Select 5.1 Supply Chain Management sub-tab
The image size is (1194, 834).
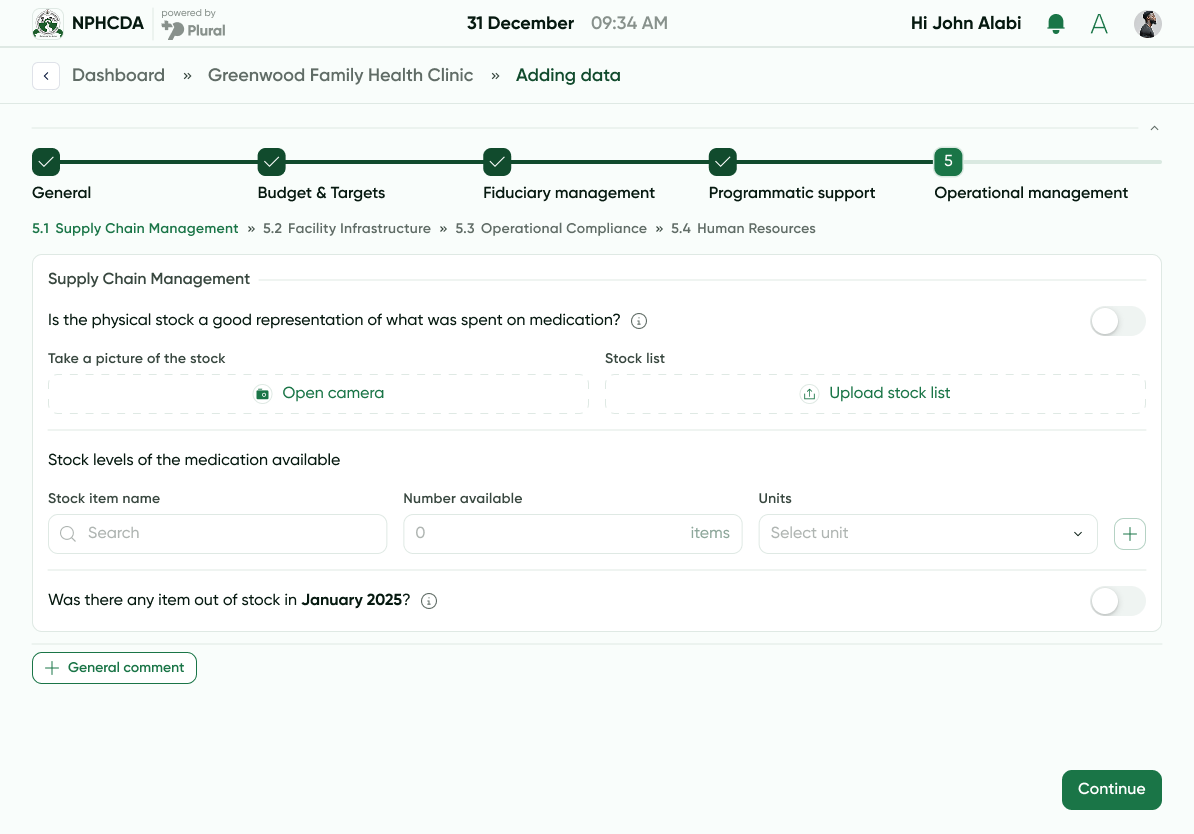pos(135,228)
